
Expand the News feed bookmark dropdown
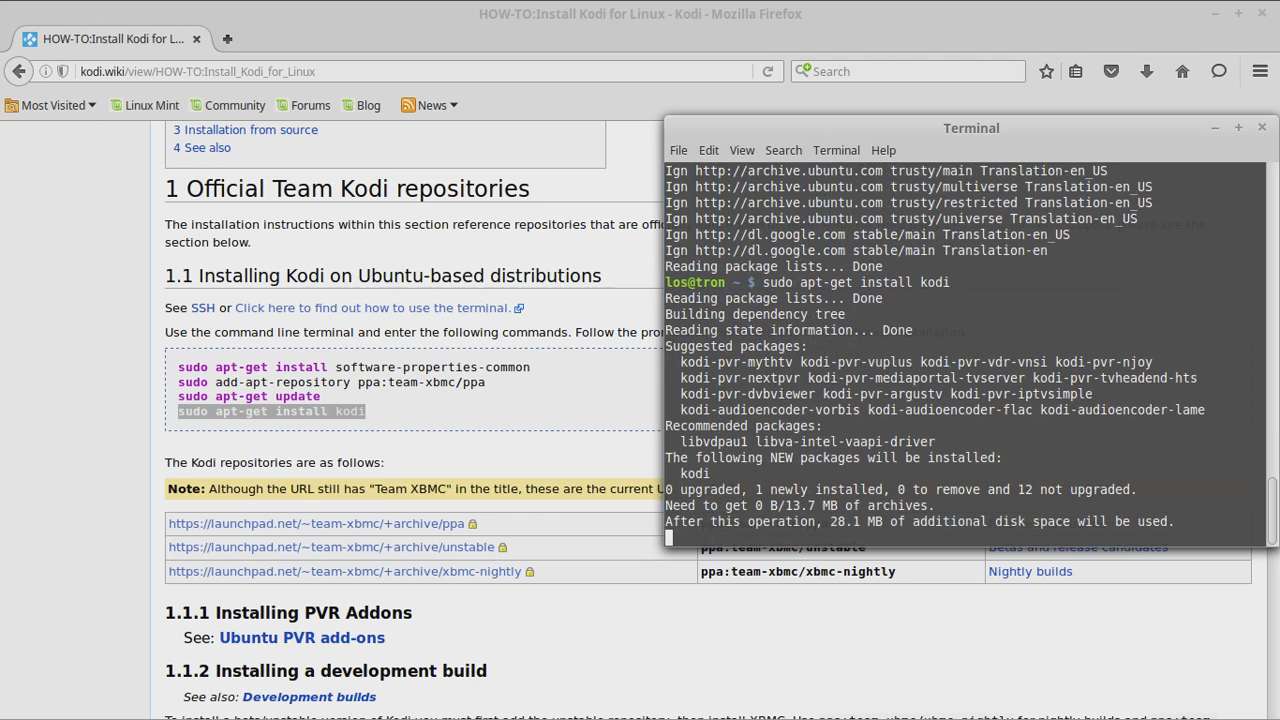click(x=429, y=105)
